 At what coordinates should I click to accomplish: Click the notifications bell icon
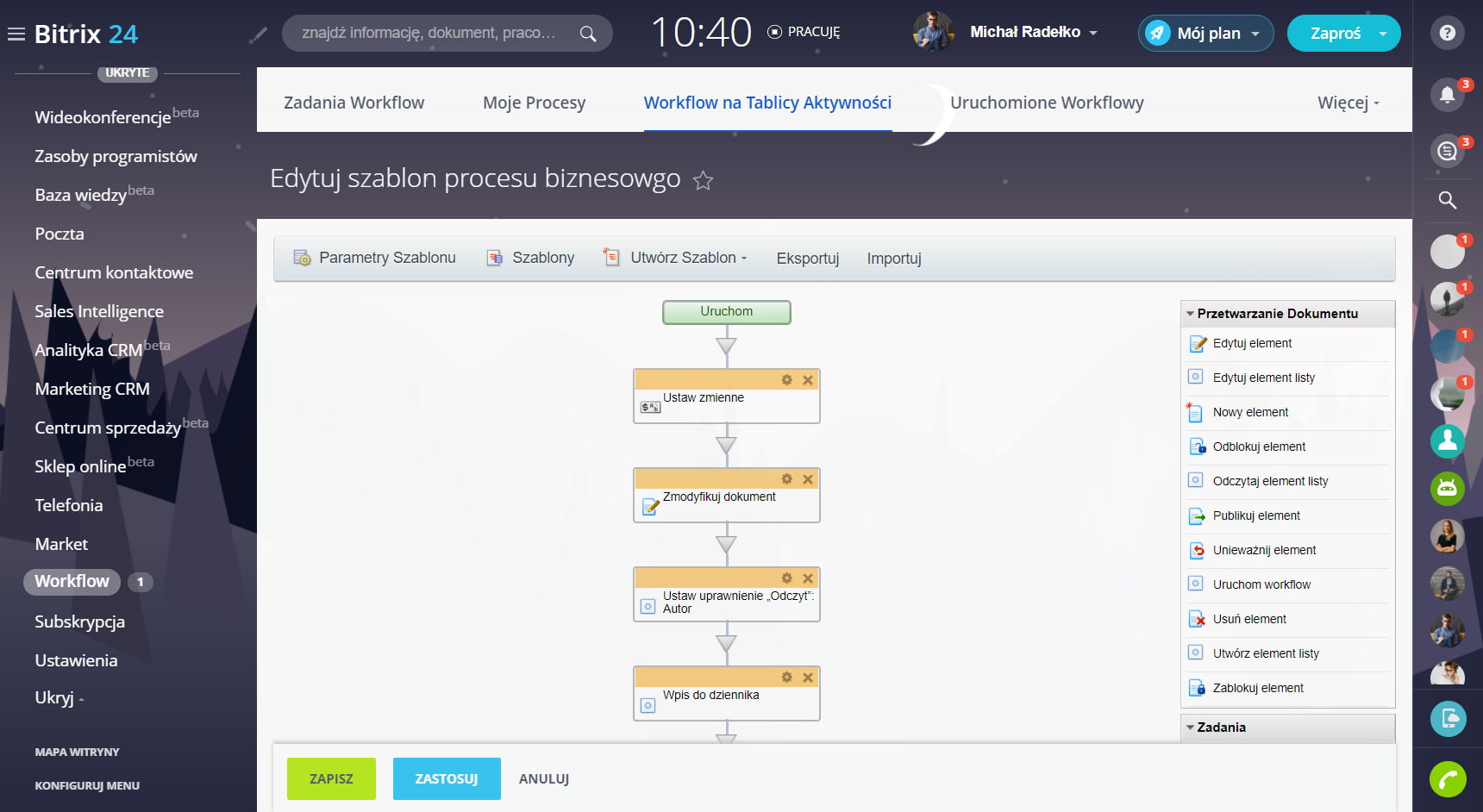pyautogui.click(x=1447, y=95)
